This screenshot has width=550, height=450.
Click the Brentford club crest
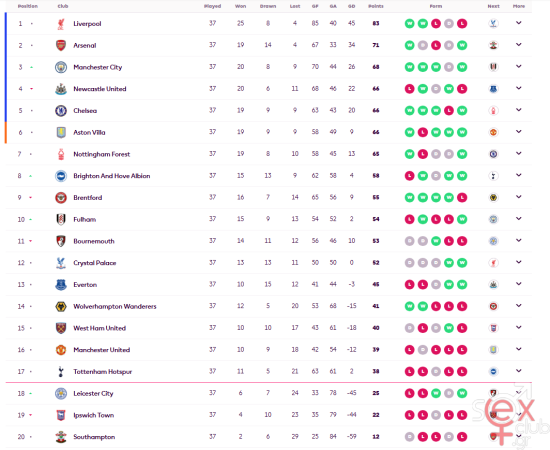(61, 198)
